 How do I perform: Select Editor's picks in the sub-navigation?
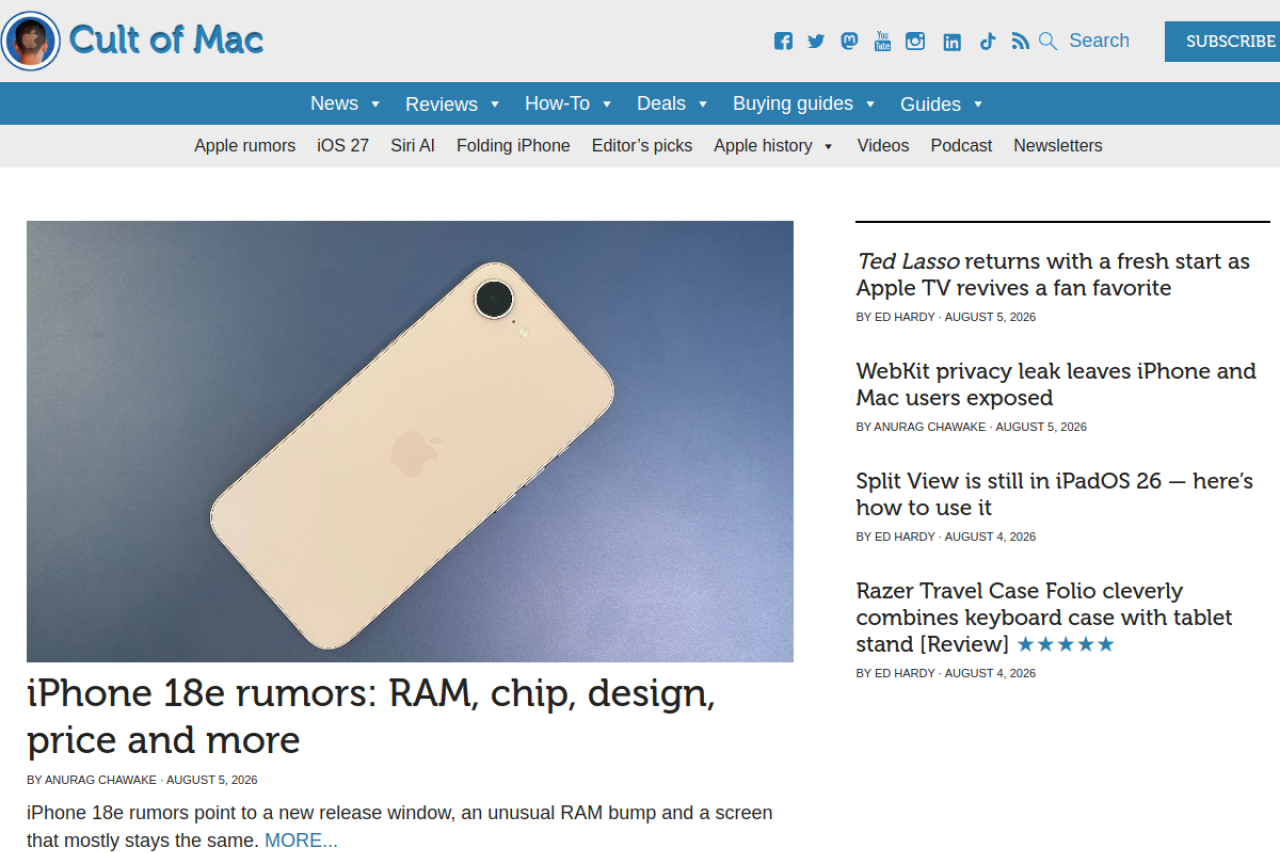(642, 146)
